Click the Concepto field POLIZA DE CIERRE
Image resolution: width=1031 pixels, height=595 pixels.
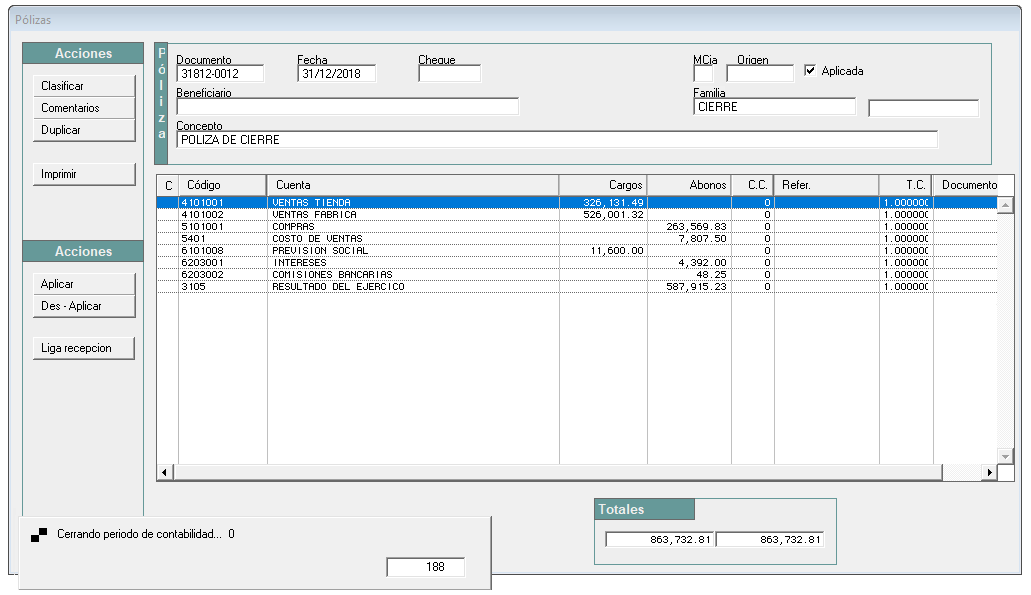coord(557,139)
